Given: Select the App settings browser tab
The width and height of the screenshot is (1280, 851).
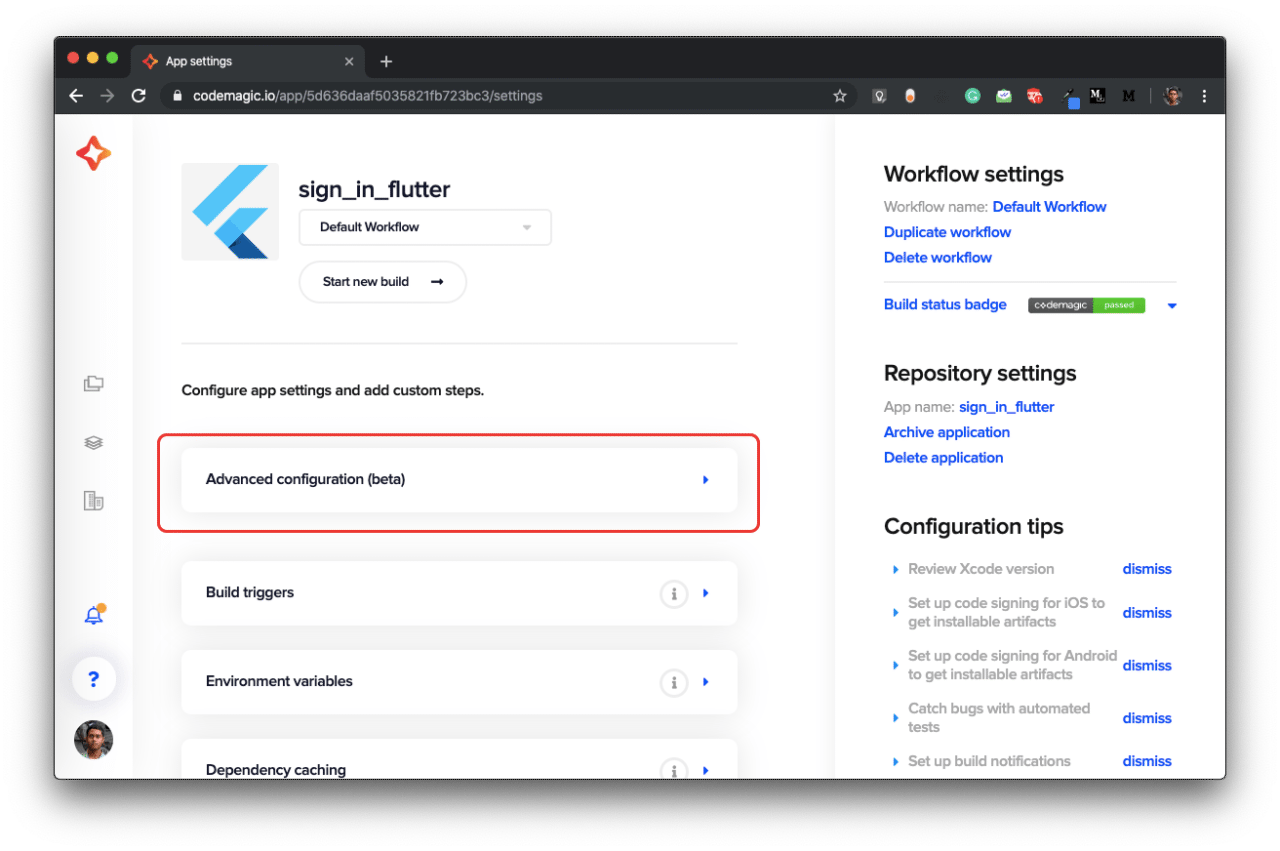Looking at the screenshot, I should (247, 61).
